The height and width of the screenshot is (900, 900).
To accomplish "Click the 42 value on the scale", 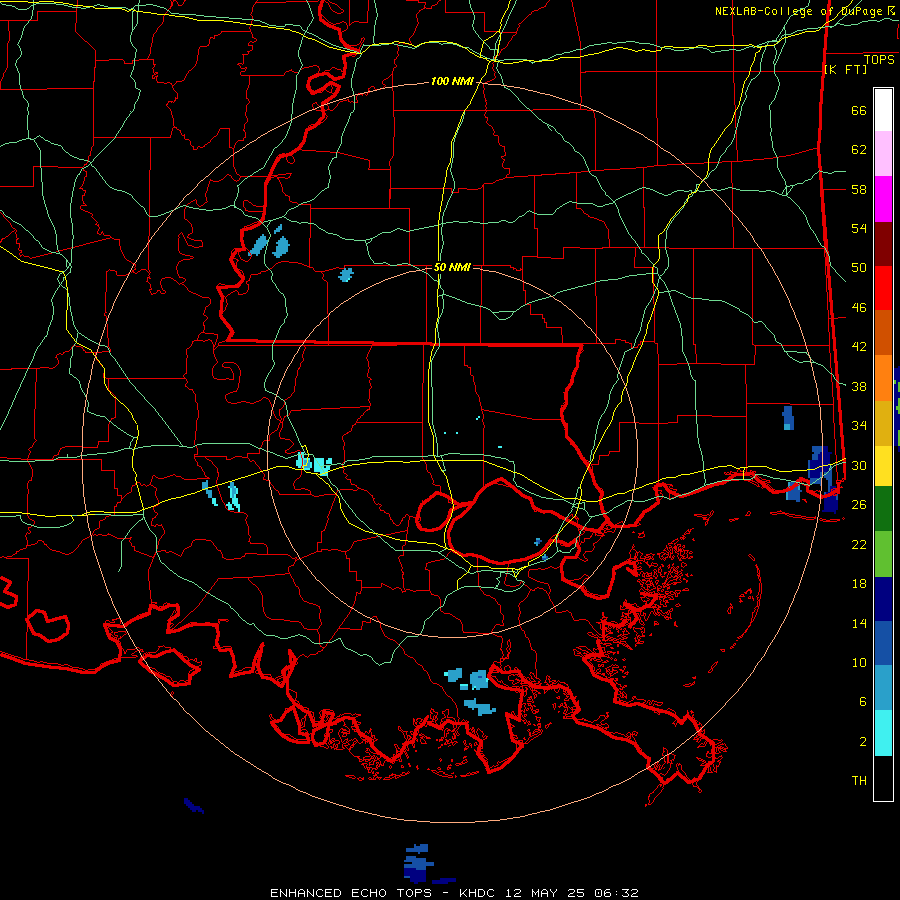I will [859, 347].
